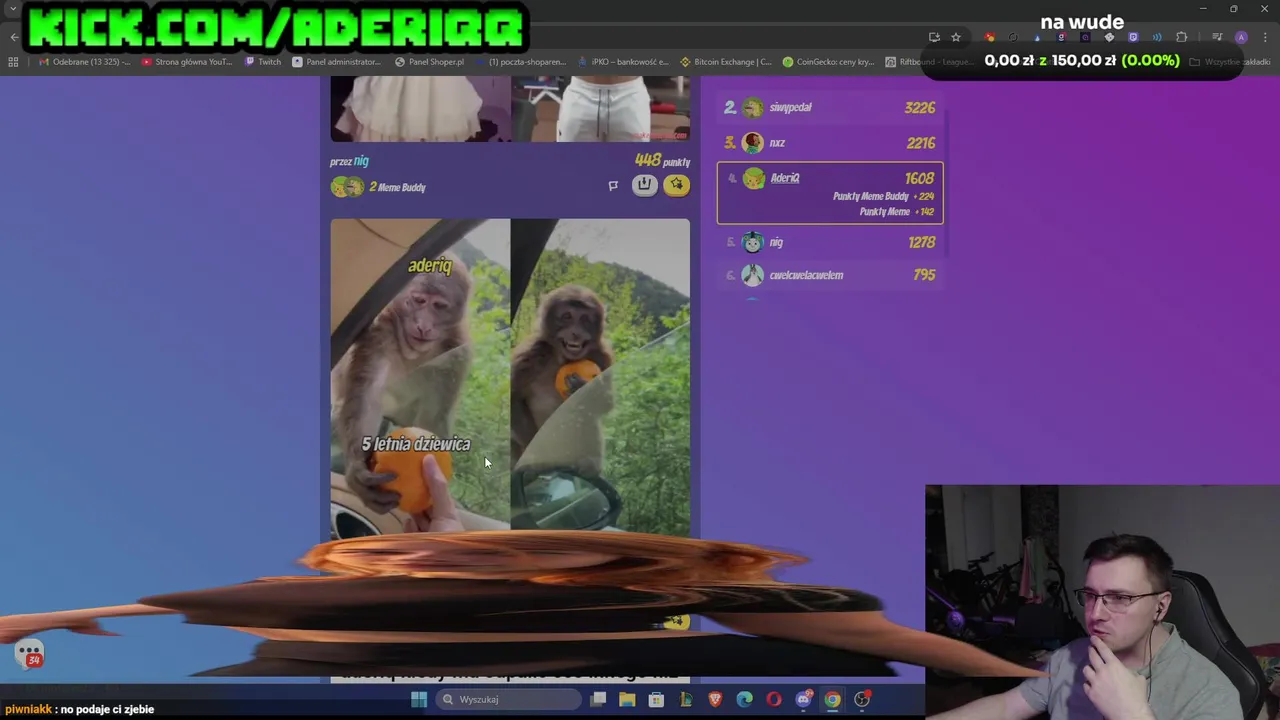Open League of Legends from the taskbar
1280x720 pixels.
pos(686,699)
